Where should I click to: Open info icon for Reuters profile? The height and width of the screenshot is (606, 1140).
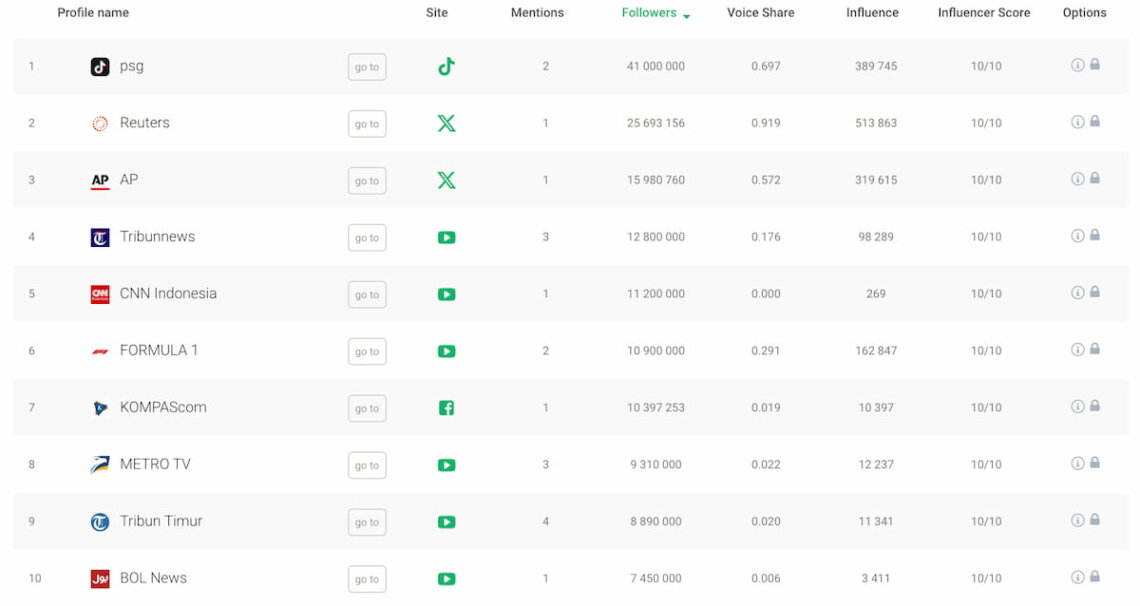click(x=1077, y=121)
